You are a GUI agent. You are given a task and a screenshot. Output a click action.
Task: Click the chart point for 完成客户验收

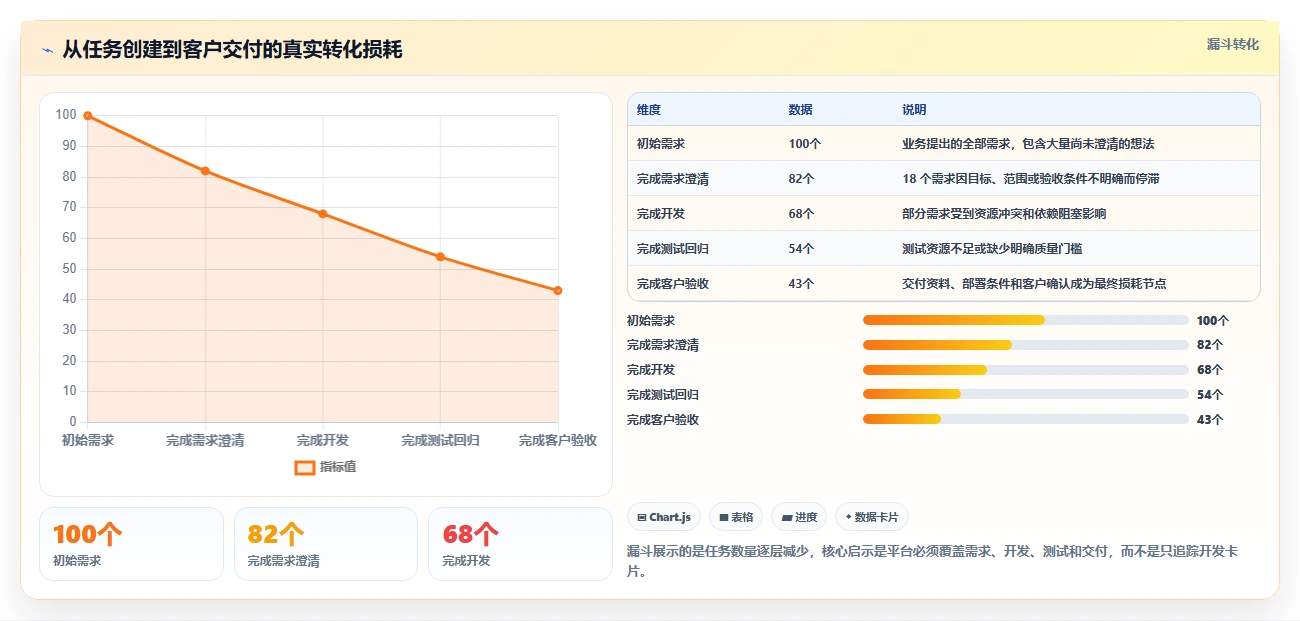558,291
